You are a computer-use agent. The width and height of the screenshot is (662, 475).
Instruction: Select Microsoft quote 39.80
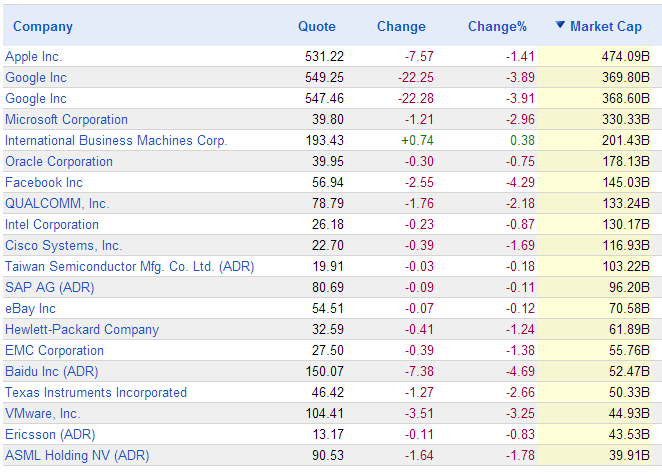[x=328, y=119]
